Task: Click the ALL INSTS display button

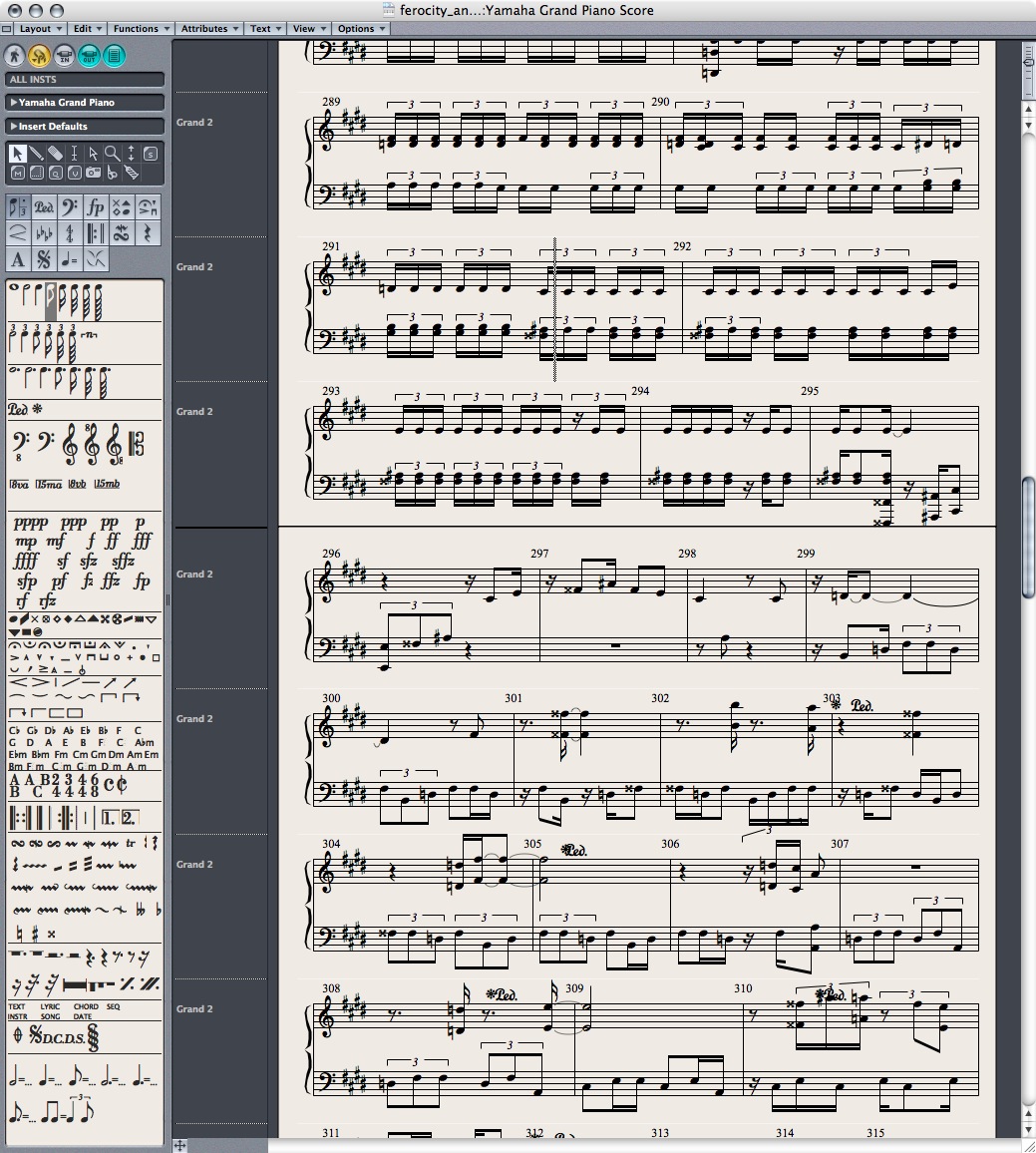Action: [x=85, y=80]
